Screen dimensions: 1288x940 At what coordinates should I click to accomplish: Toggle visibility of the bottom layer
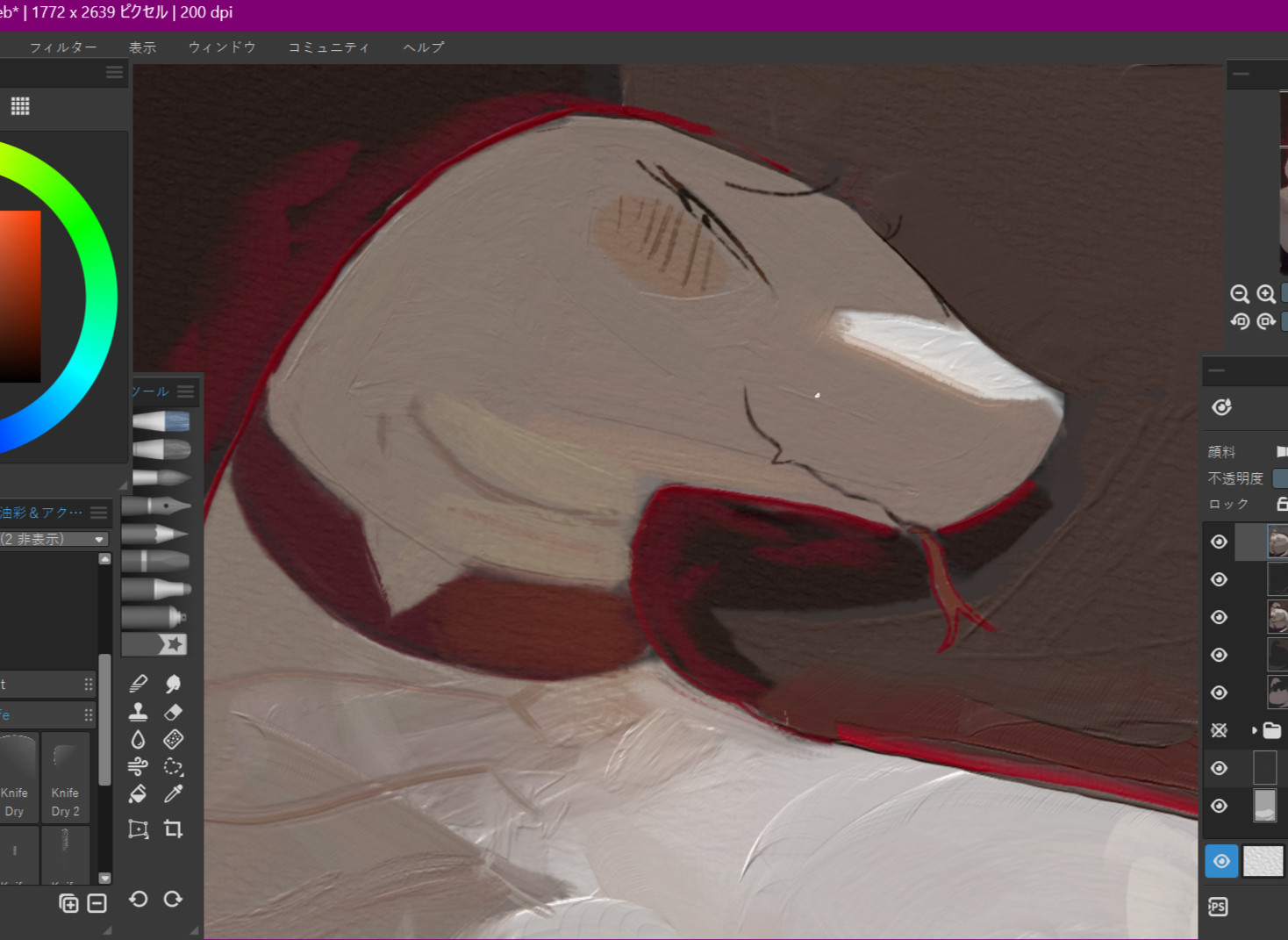coord(1219,806)
